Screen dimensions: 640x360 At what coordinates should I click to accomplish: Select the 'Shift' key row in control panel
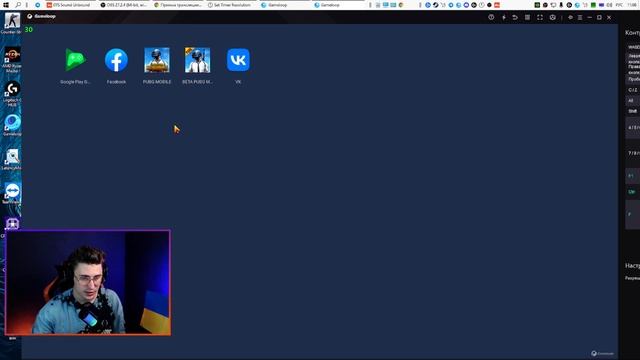633,111
